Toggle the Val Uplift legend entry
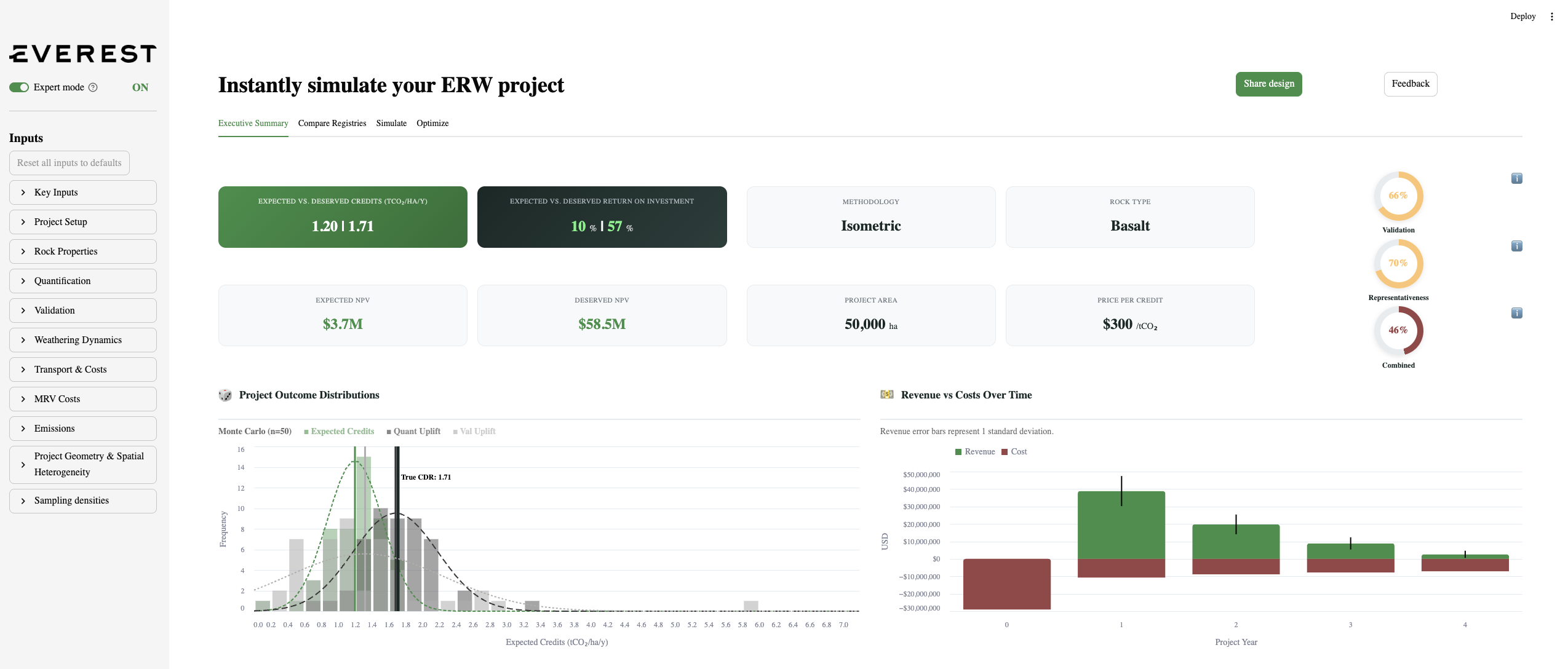The width and height of the screenshot is (1568, 669). tap(474, 432)
